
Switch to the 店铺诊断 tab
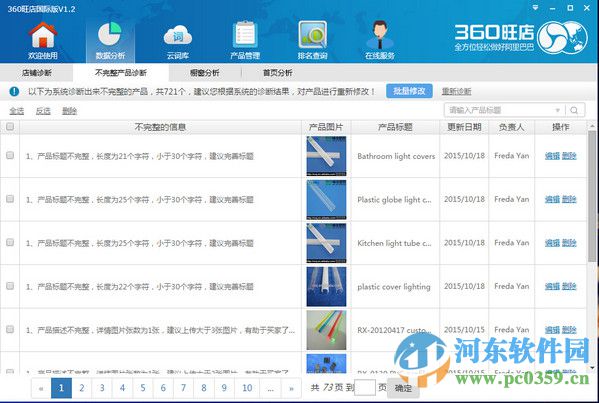click(37, 73)
